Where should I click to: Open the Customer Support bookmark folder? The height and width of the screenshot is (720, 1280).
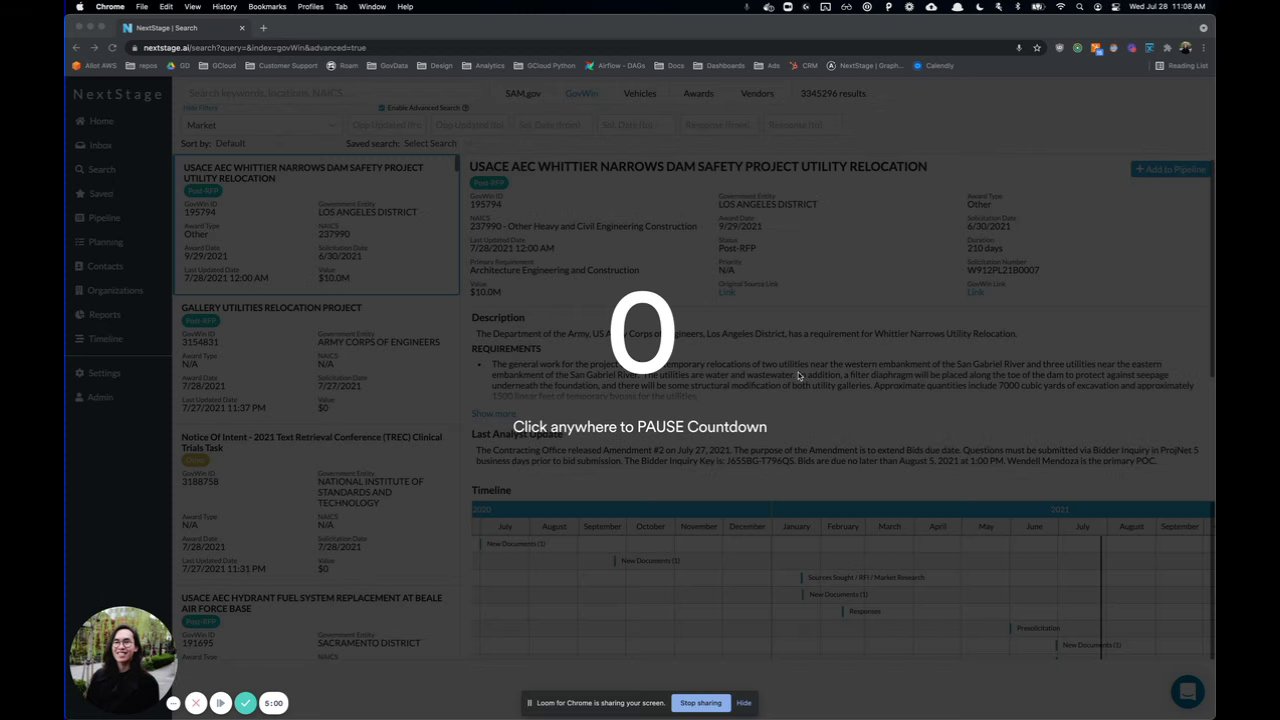coord(281,66)
